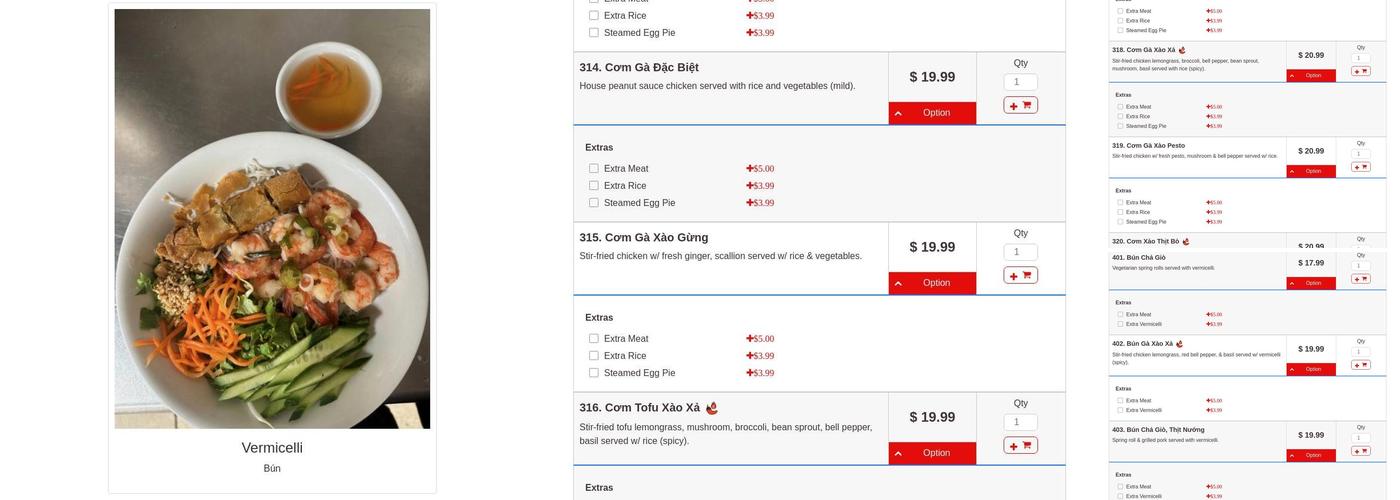Add 401 Bún Chả Giò to cart

(1360, 279)
